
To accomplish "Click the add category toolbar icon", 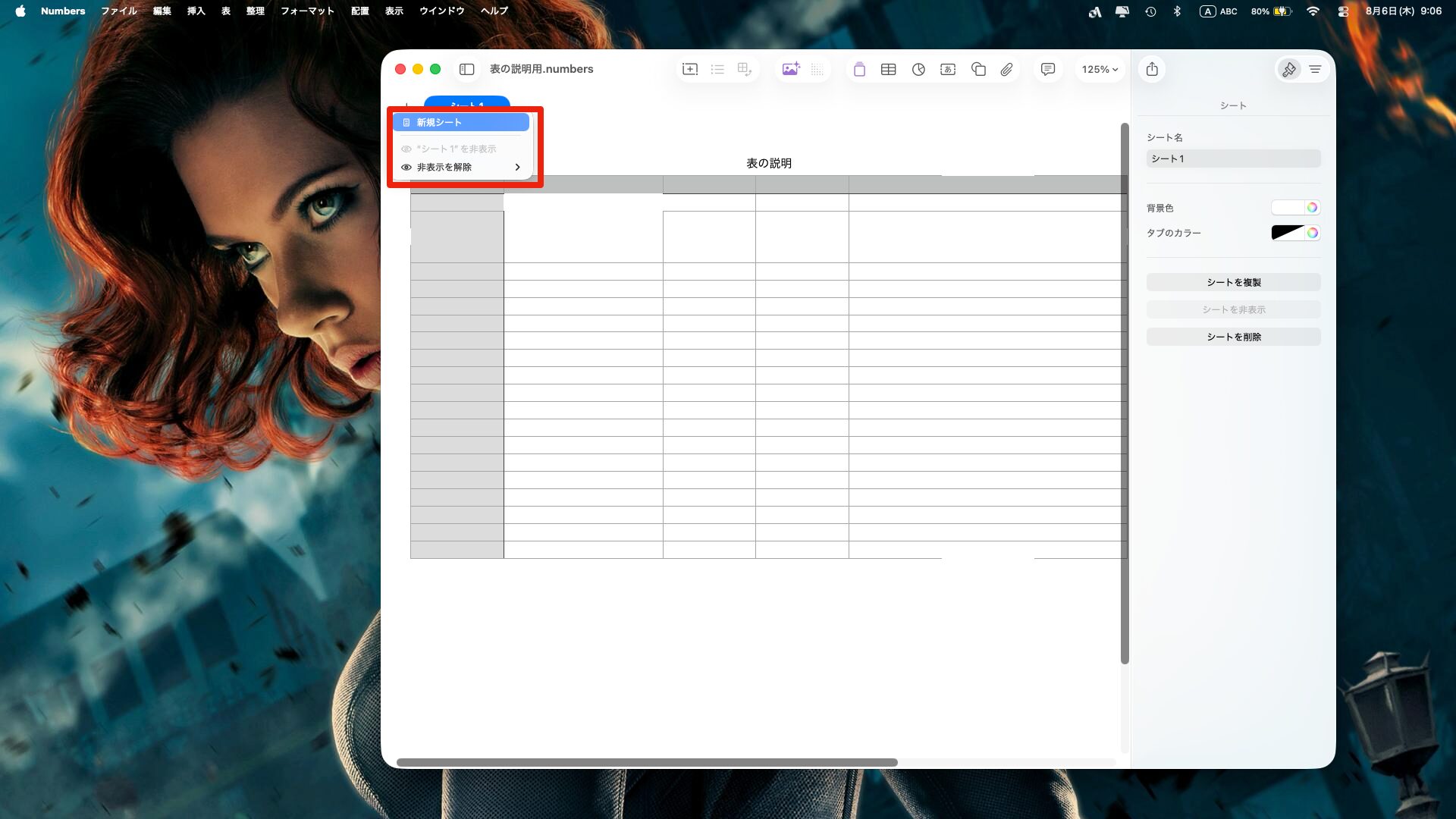I will pos(690,69).
